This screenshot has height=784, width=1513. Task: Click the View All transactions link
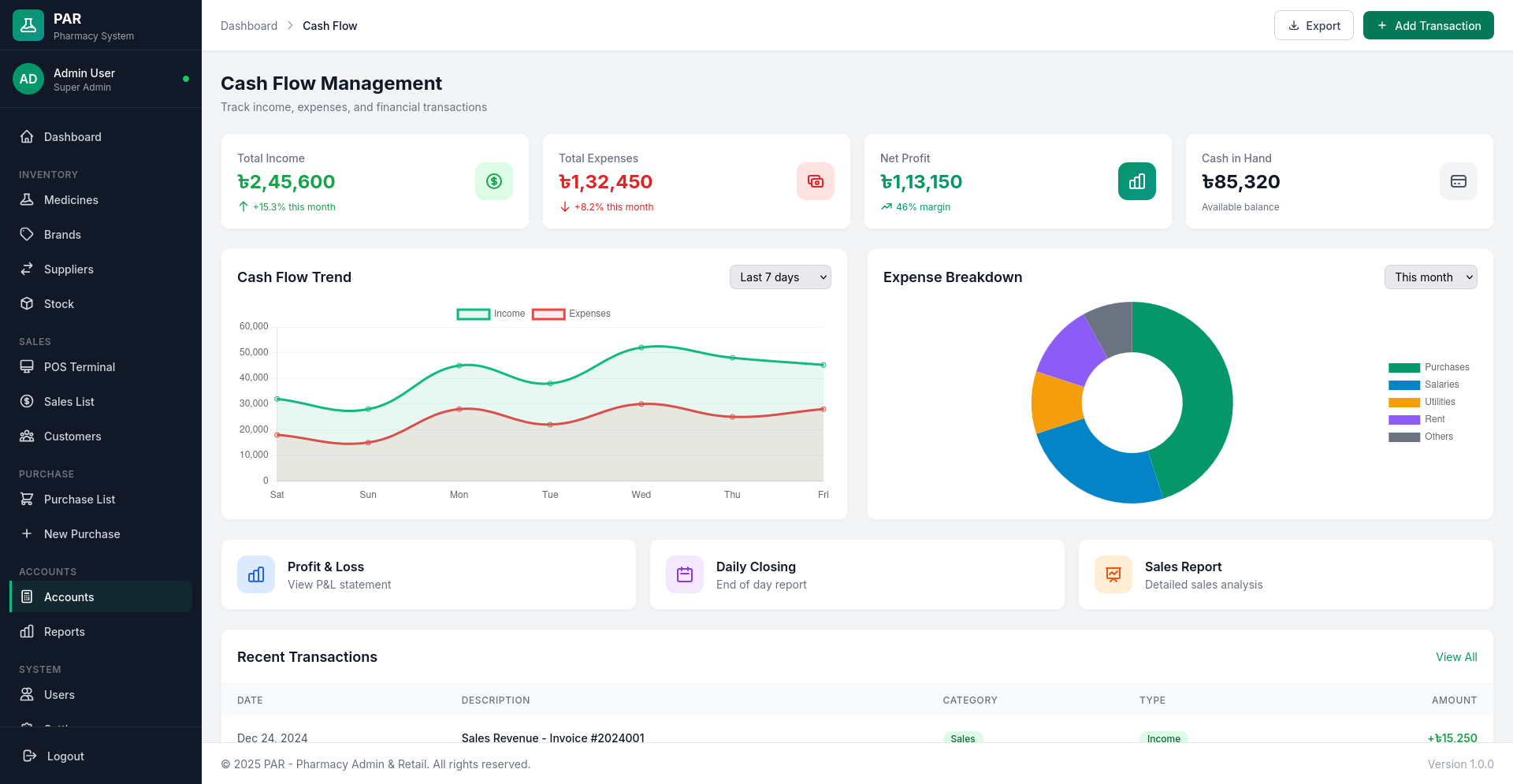[x=1456, y=656]
